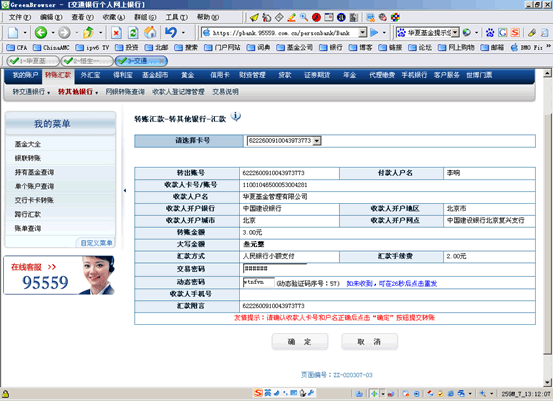Click the blue resend dynamic code link

(391, 284)
